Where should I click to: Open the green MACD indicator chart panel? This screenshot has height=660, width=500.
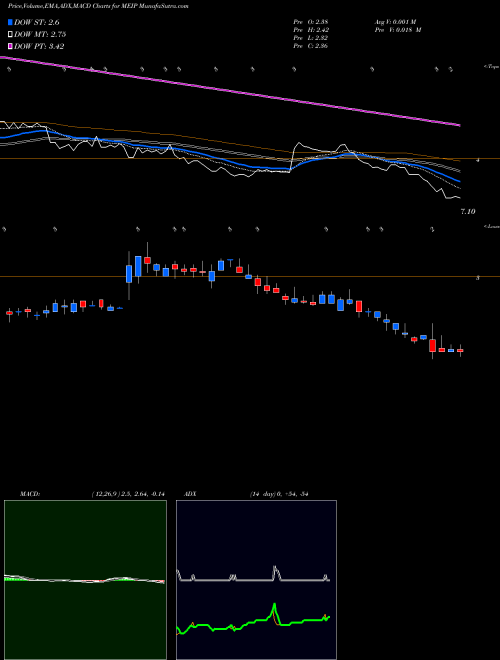pyautogui.click(x=85, y=580)
